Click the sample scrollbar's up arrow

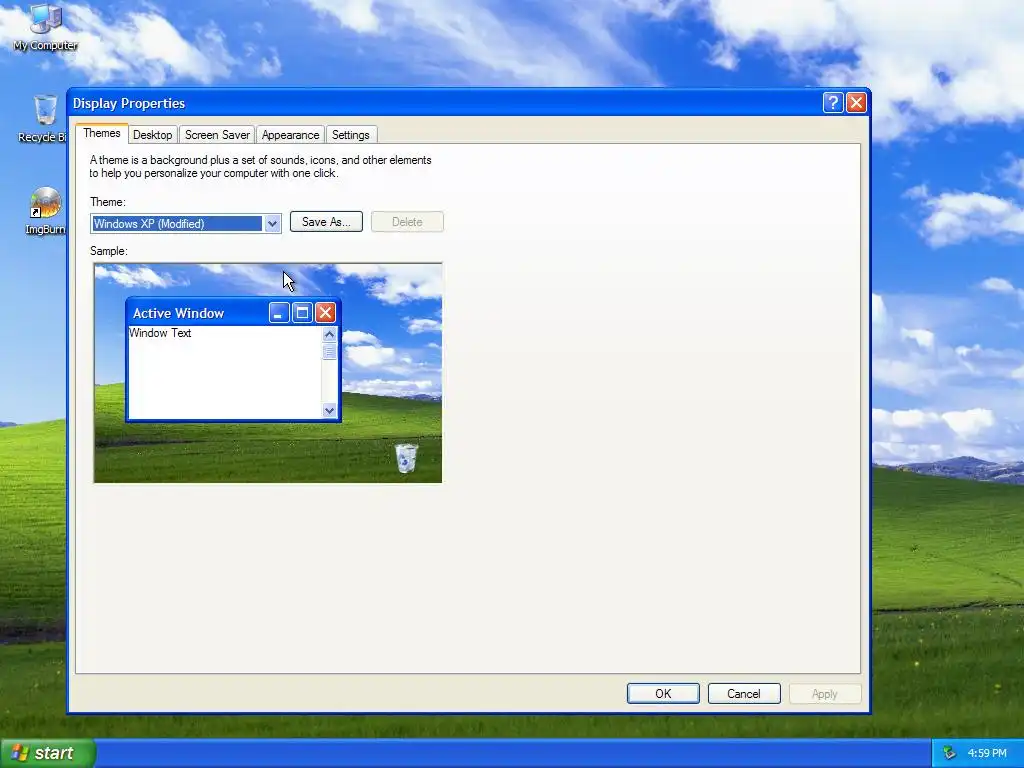tap(329, 334)
